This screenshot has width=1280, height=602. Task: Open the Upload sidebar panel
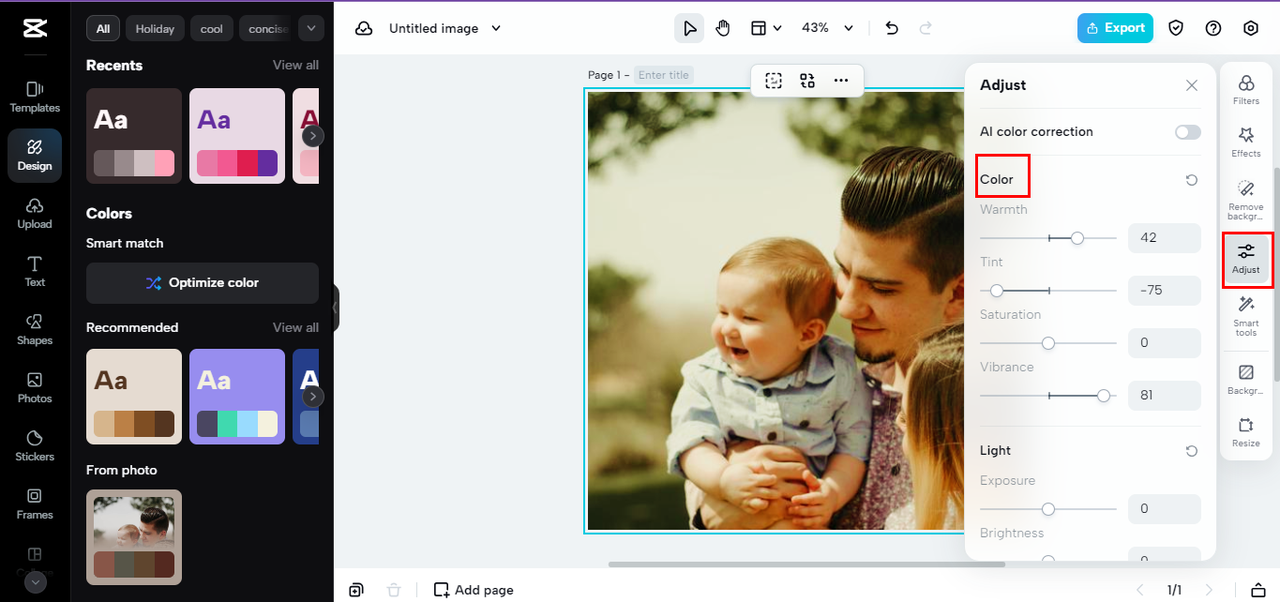click(35, 213)
